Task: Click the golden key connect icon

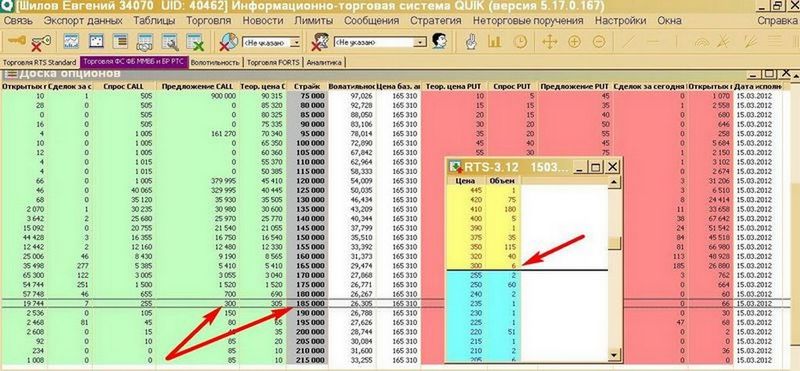Action: coord(16,41)
